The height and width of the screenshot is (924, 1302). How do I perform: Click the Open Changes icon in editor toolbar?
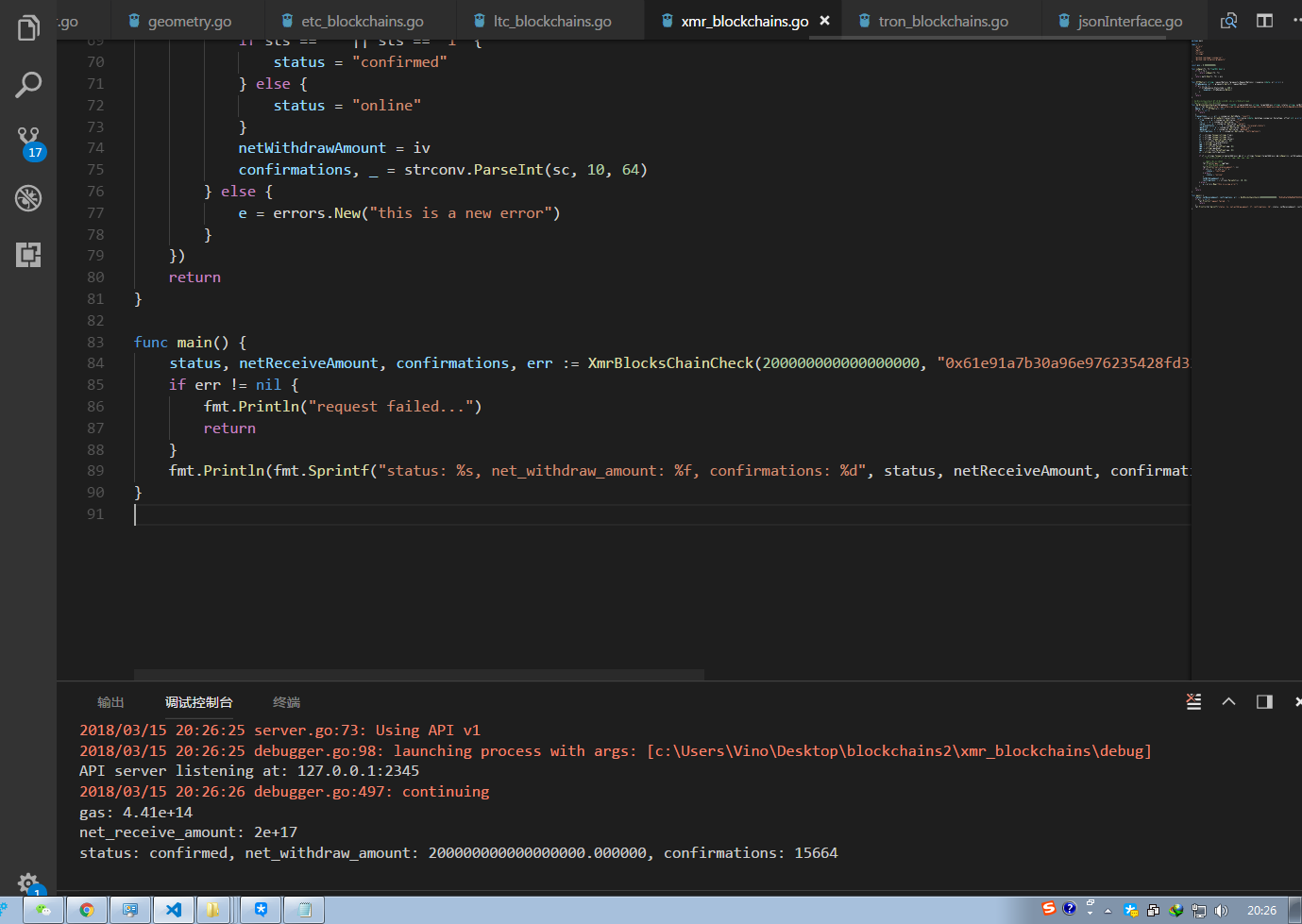coord(1228,21)
